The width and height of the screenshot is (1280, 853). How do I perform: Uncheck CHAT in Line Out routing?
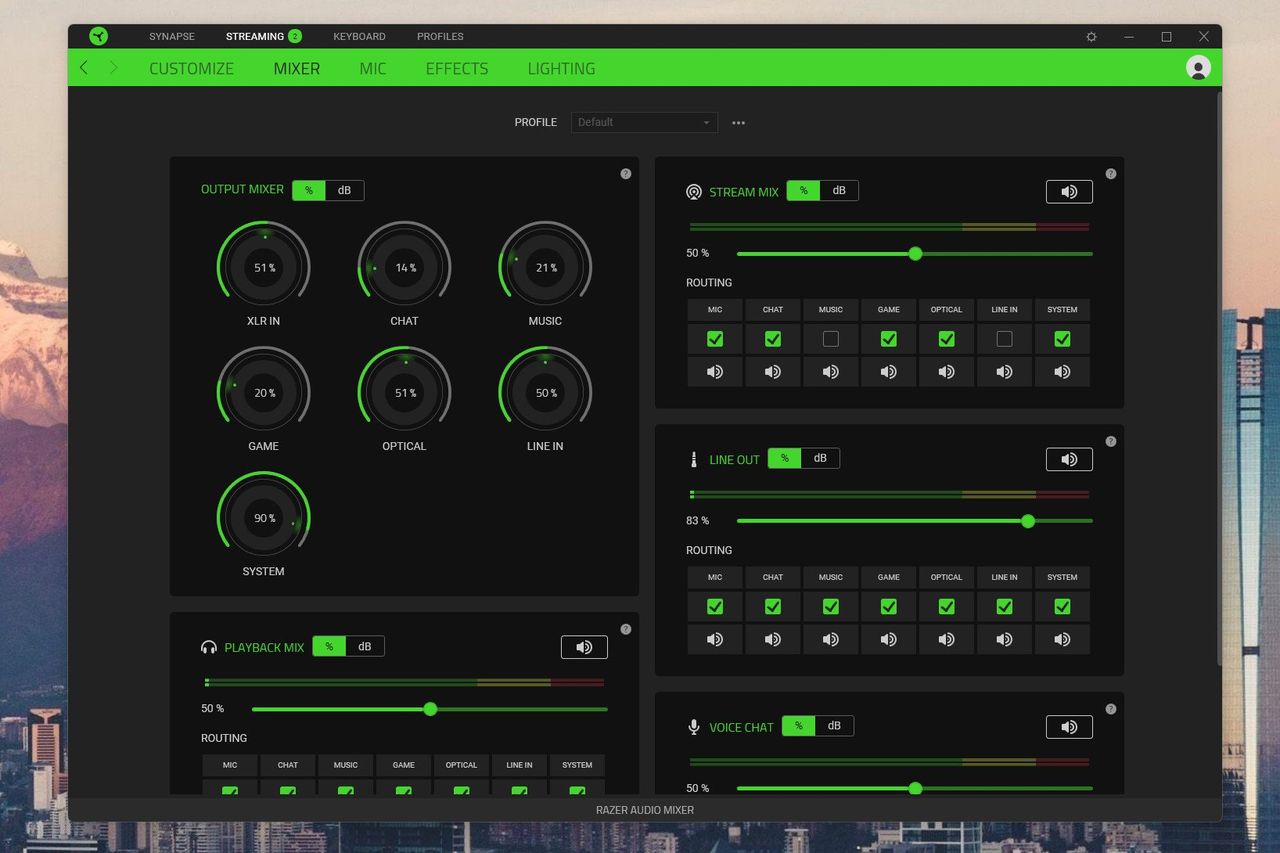point(773,606)
